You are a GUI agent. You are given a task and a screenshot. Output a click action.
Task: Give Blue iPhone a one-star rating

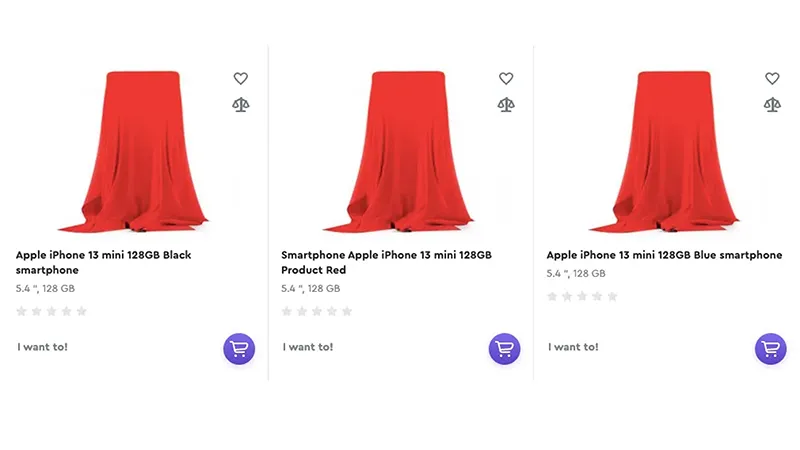point(552,296)
